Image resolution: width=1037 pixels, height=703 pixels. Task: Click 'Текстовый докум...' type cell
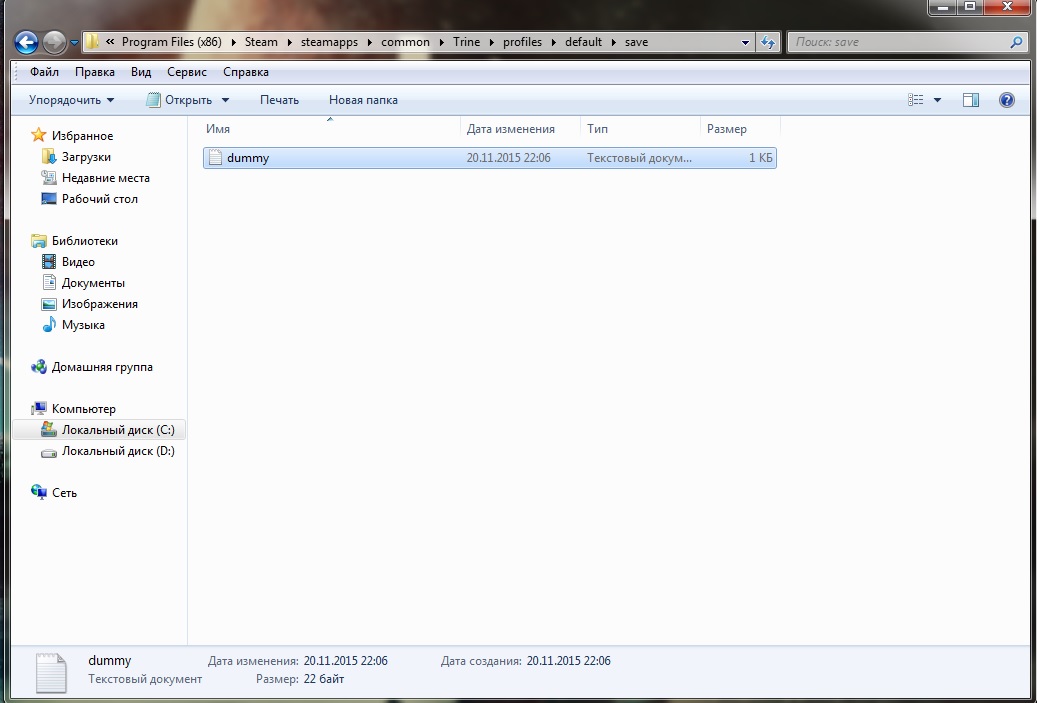639,158
